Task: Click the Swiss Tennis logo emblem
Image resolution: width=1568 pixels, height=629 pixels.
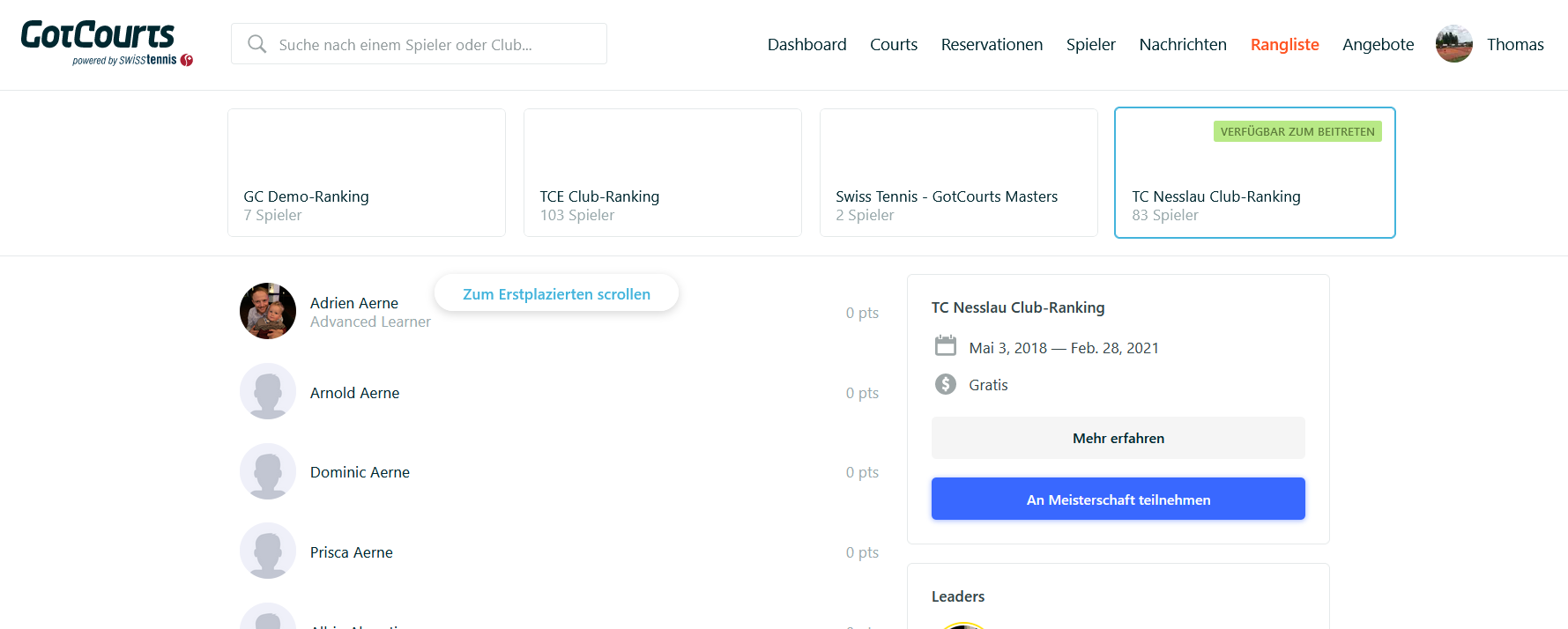Action: [x=187, y=61]
